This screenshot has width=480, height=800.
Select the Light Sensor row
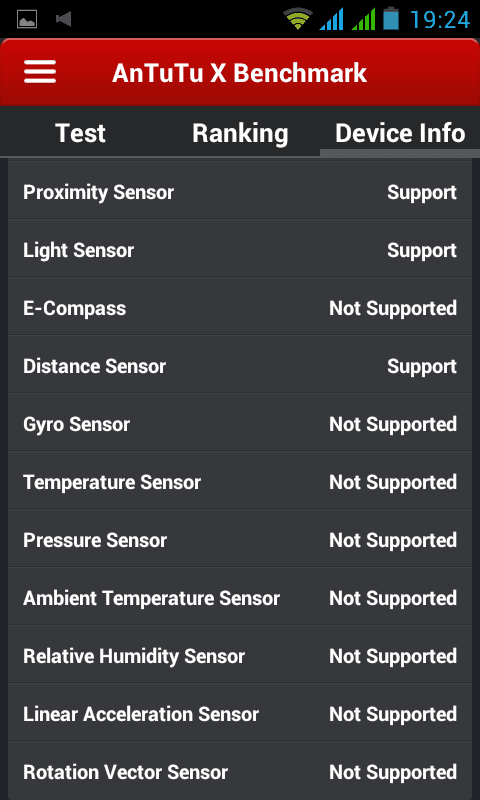(240, 250)
